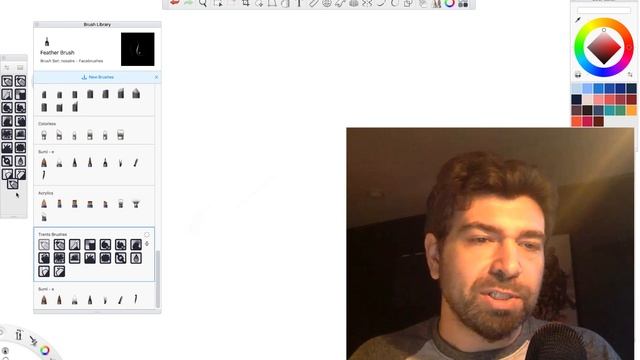The image size is (640, 360).
Task: Pick first brush in Acrylics set
Action: 44,204
